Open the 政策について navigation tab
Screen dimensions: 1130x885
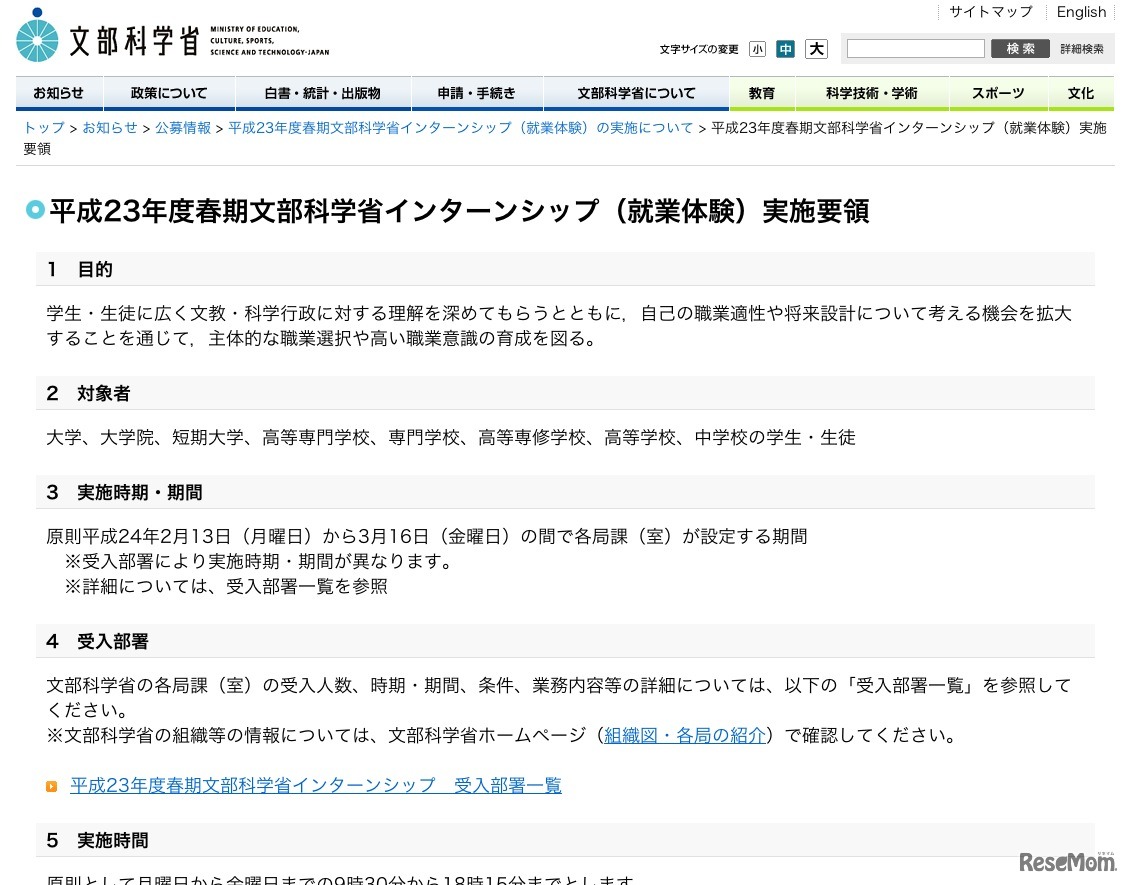(x=167, y=92)
